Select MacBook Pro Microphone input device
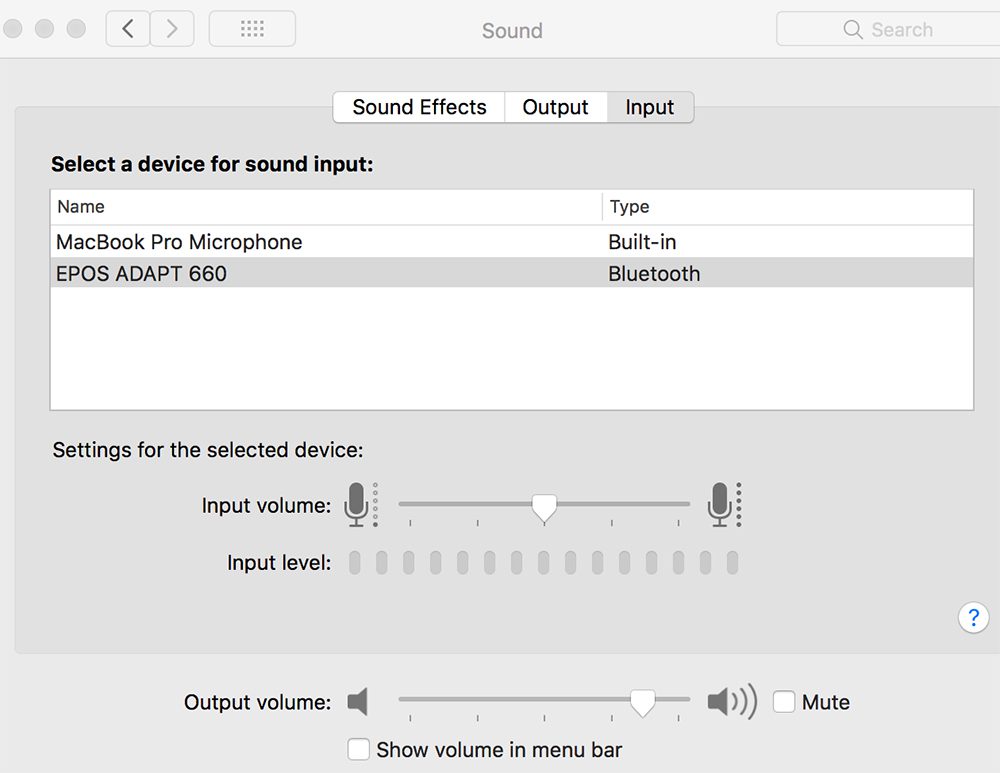The height and width of the screenshot is (773, 1000). point(511,242)
